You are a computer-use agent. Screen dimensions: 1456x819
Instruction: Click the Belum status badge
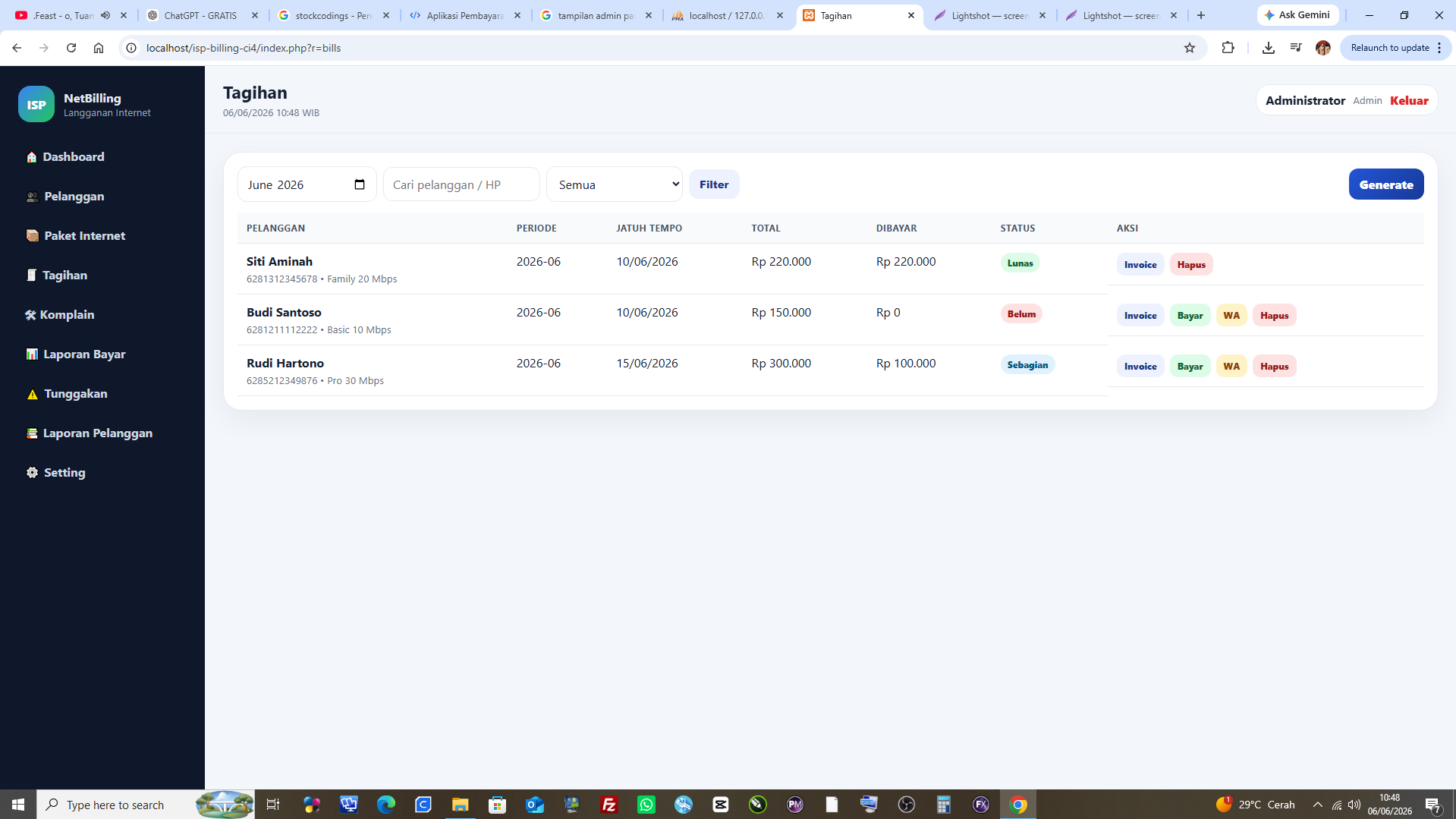pyautogui.click(x=1021, y=313)
